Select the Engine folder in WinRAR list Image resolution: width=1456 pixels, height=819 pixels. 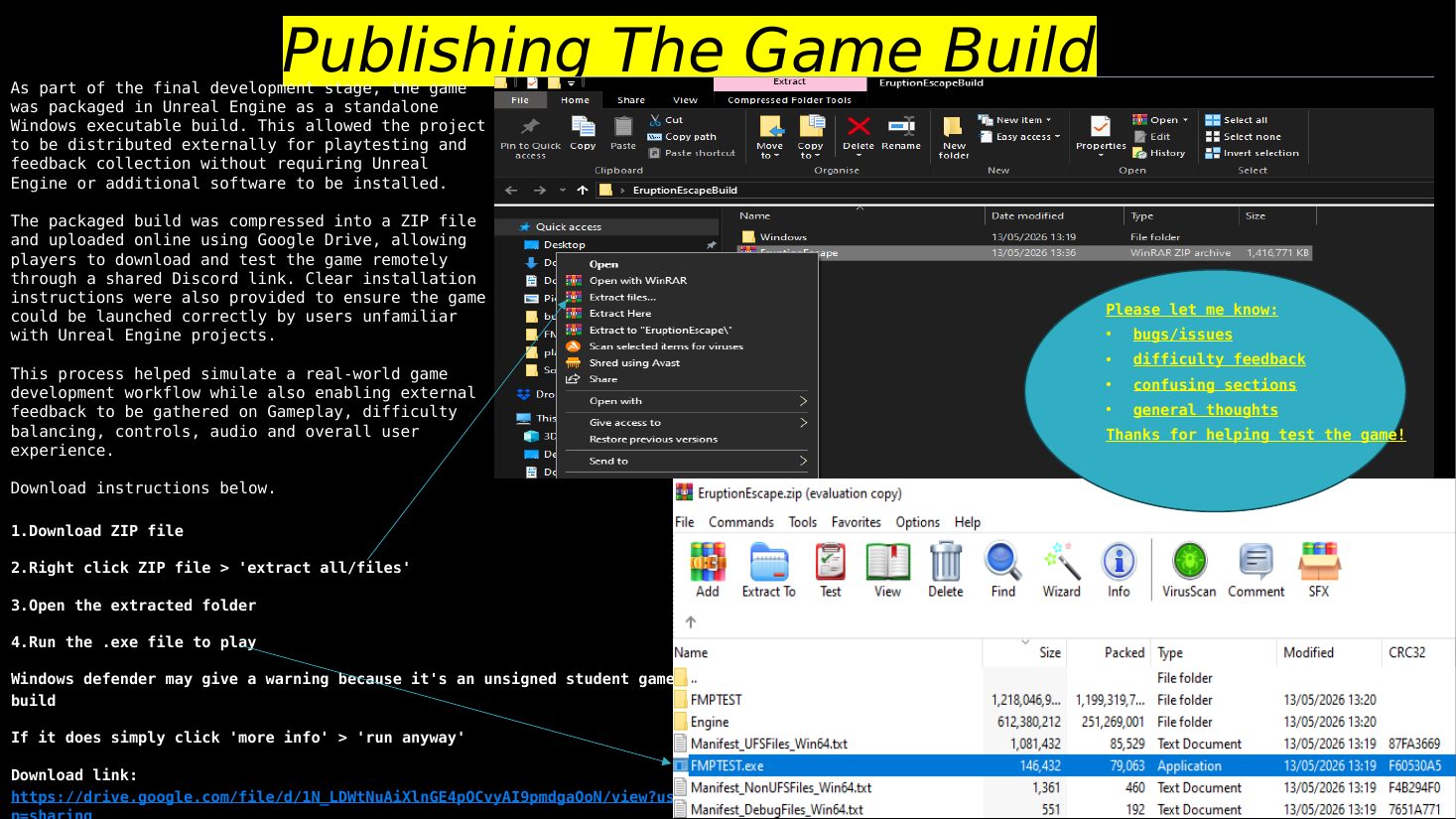pos(1064,722)
